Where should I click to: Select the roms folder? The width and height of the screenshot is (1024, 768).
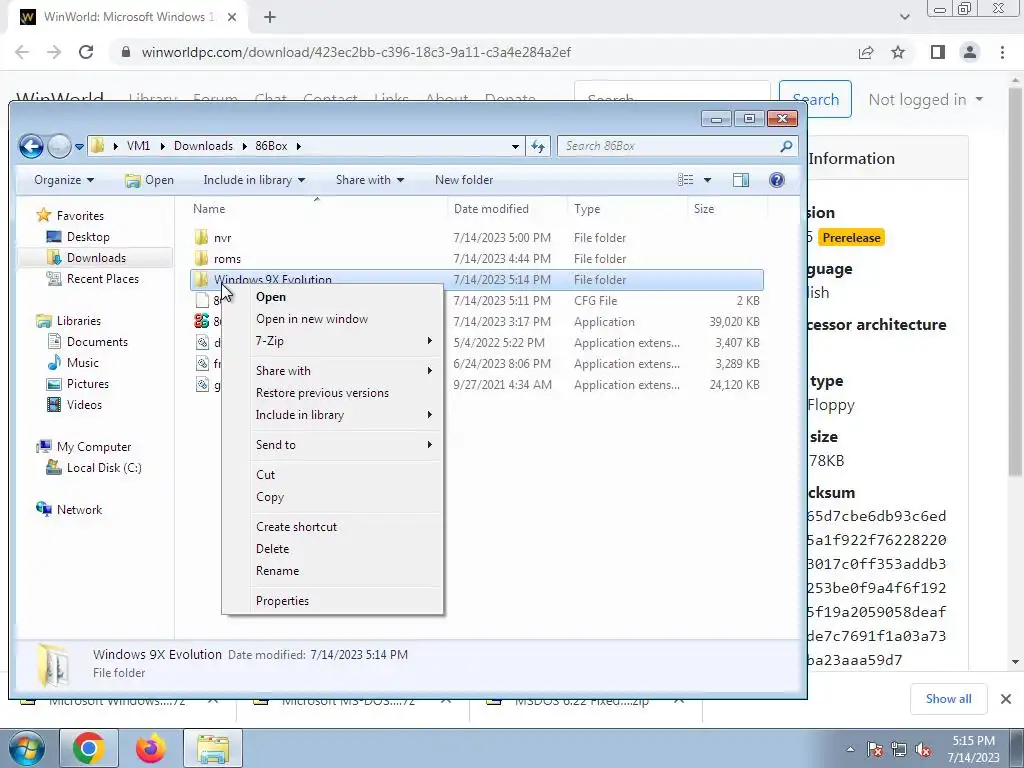[227, 259]
